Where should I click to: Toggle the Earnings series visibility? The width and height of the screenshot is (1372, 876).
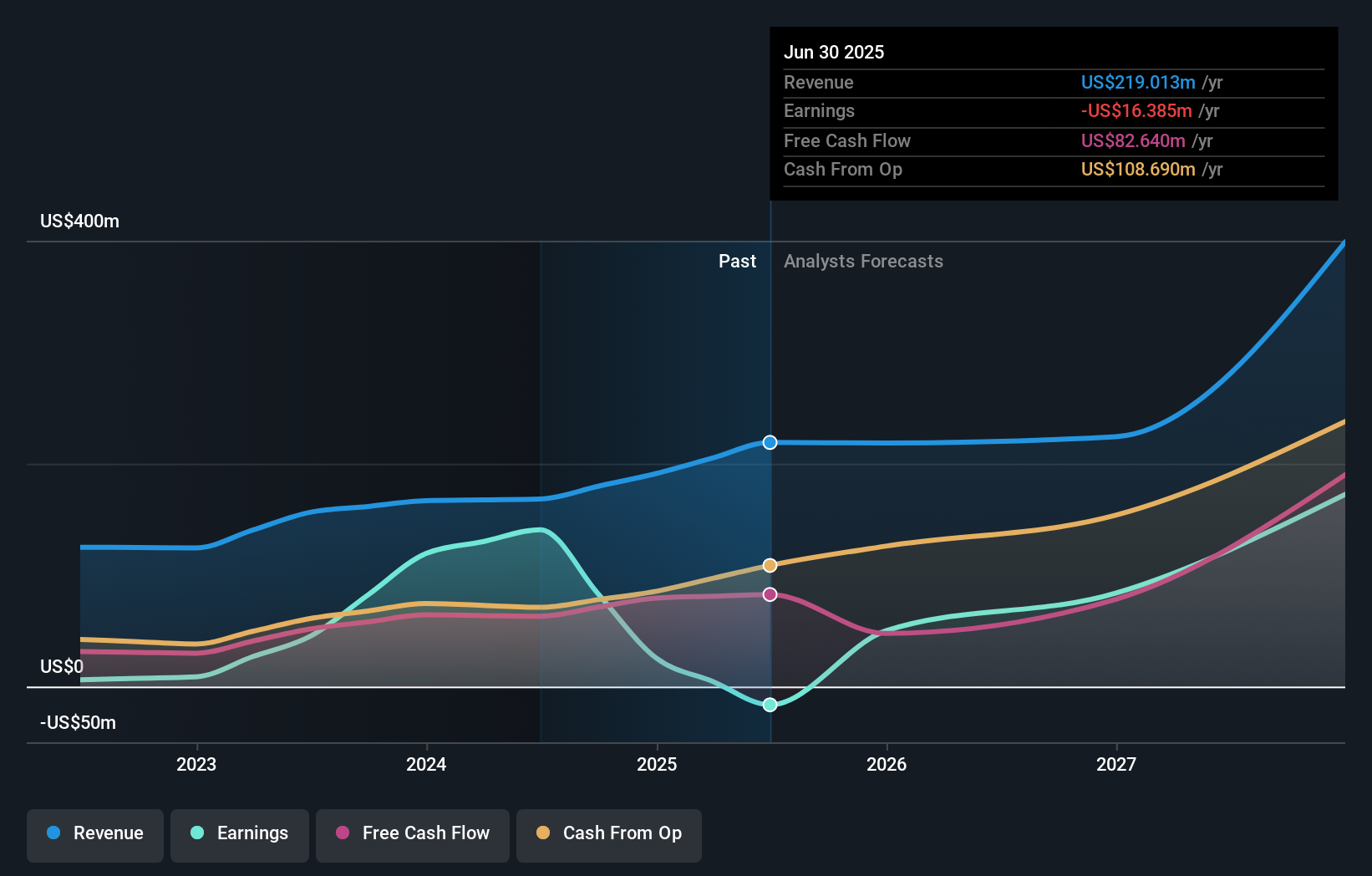click(240, 833)
